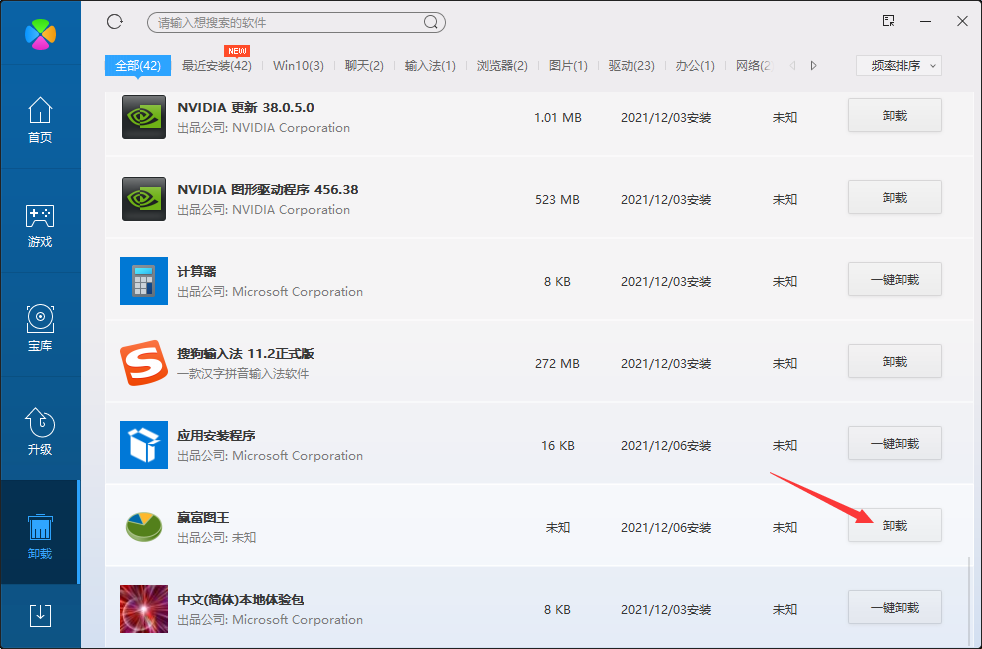
Task: Click the 523 MB size value
Action: [557, 200]
